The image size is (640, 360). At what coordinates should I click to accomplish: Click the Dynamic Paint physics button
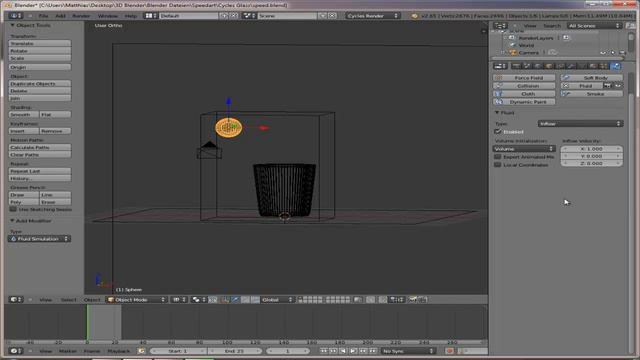click(x=524, y=102)
